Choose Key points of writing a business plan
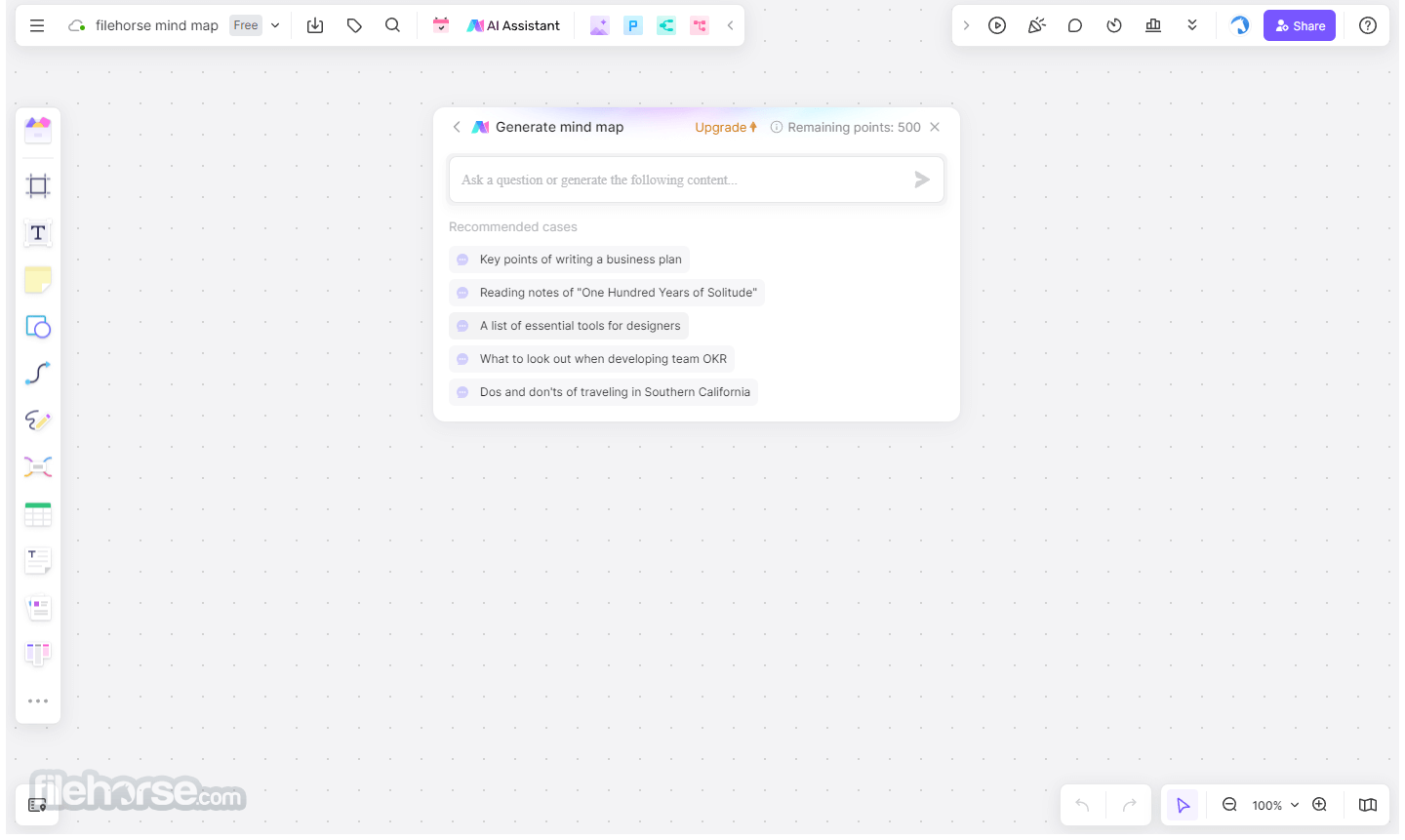Screen dimensions: 1405x840 [x=569, y=260]
